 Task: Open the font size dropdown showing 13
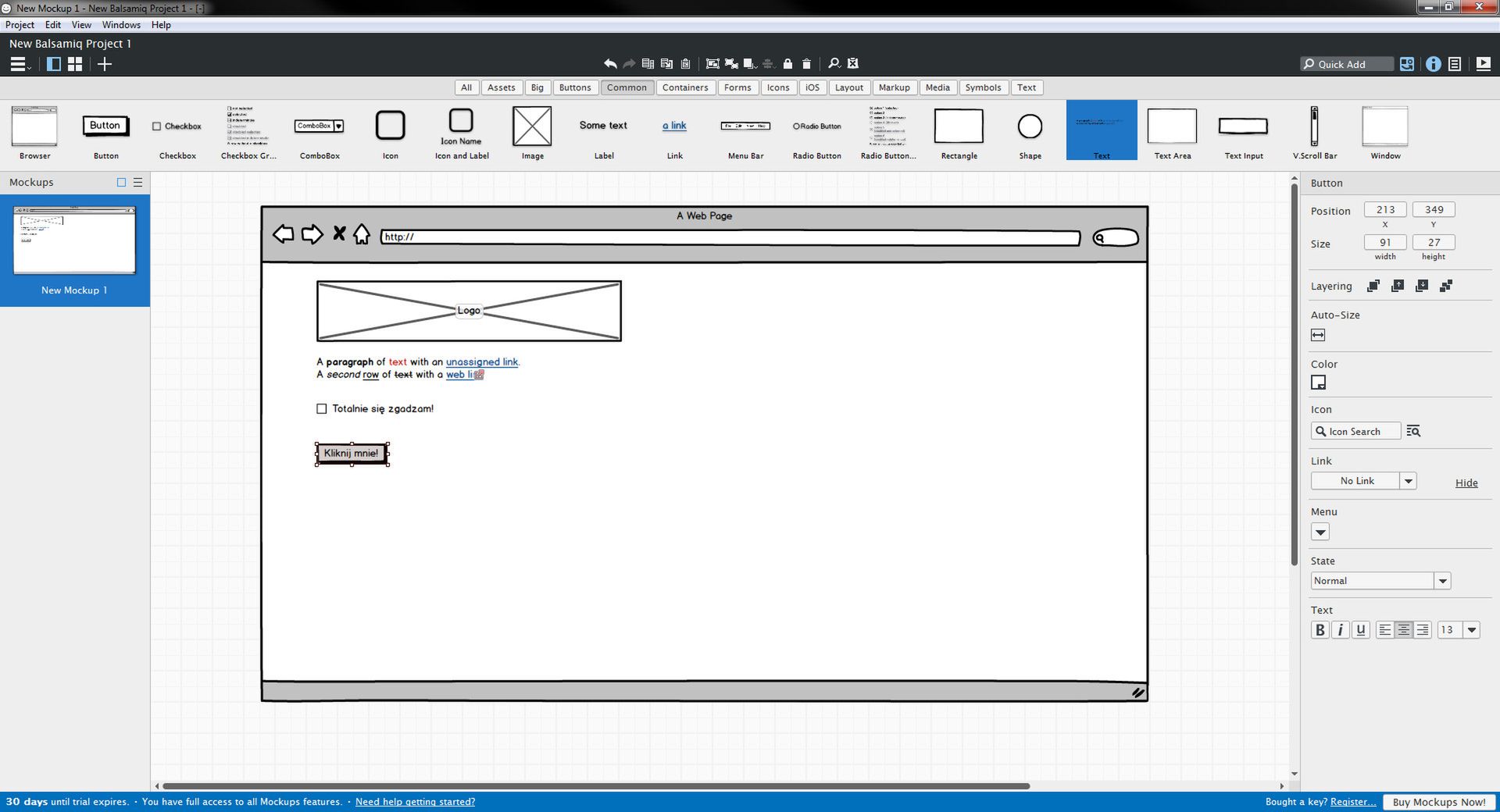(1472, 629)
